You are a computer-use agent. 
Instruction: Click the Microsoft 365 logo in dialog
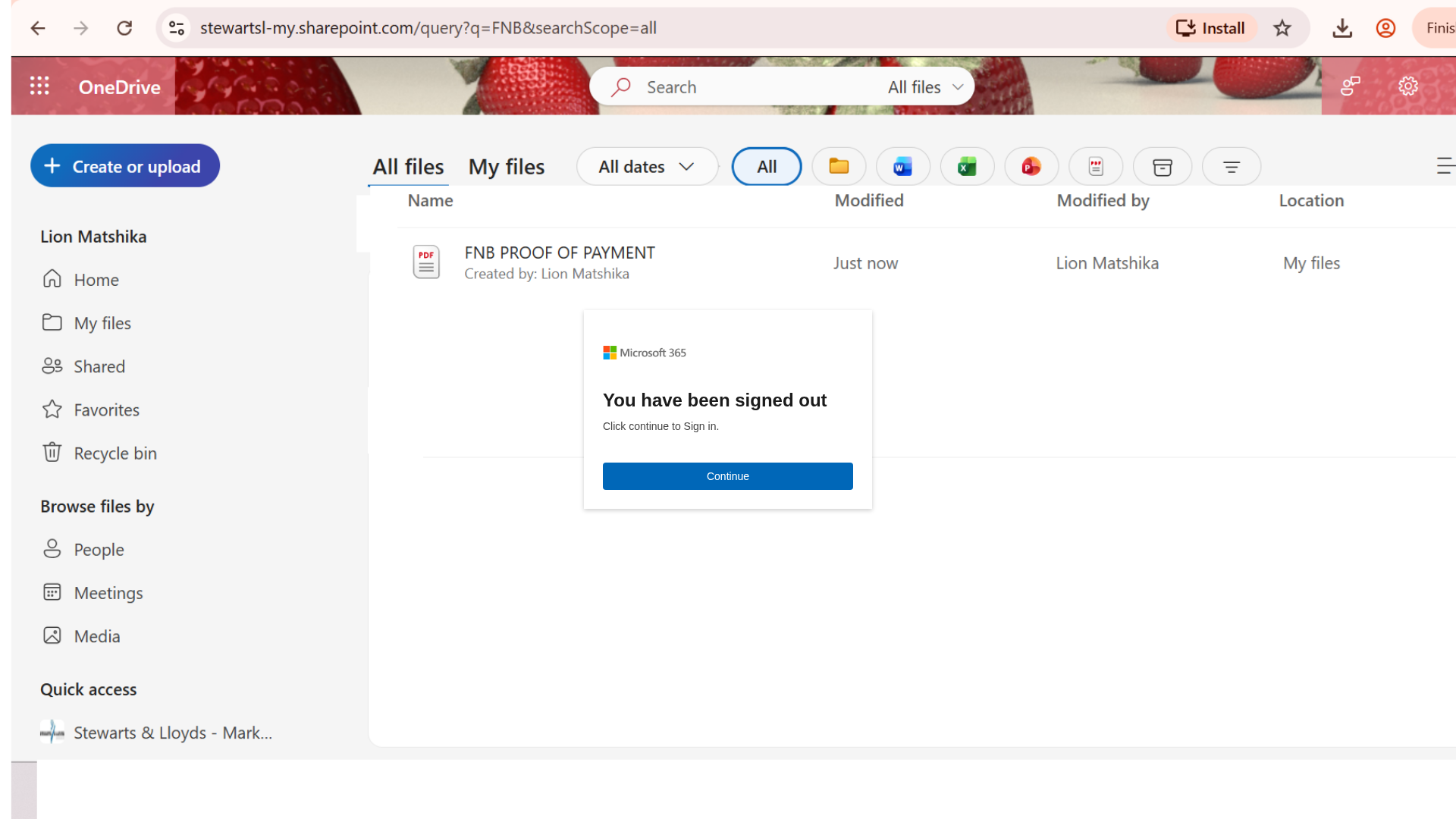click(x=645, y=353)
